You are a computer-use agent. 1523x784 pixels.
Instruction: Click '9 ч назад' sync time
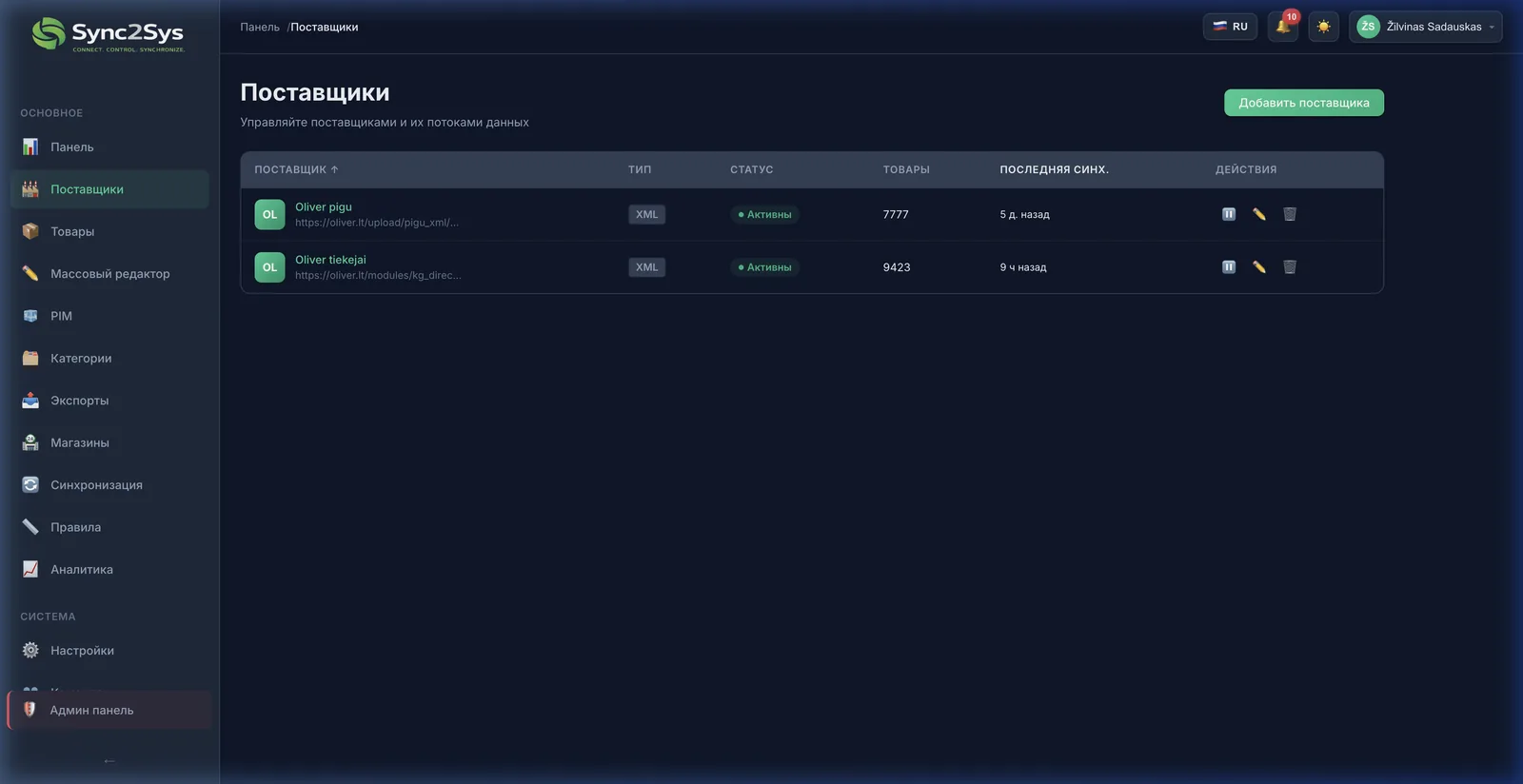click(1023, 267)
